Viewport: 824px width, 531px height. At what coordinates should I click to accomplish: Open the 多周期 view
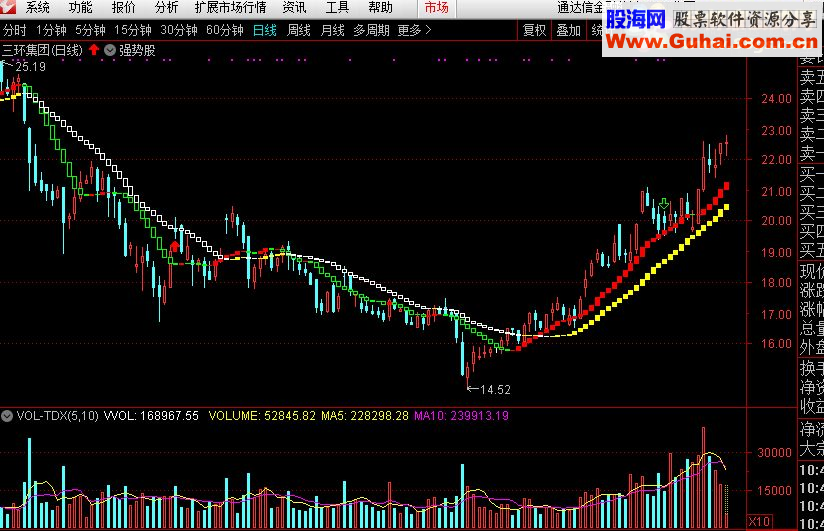pyautogui.click(x=372, y=30)
